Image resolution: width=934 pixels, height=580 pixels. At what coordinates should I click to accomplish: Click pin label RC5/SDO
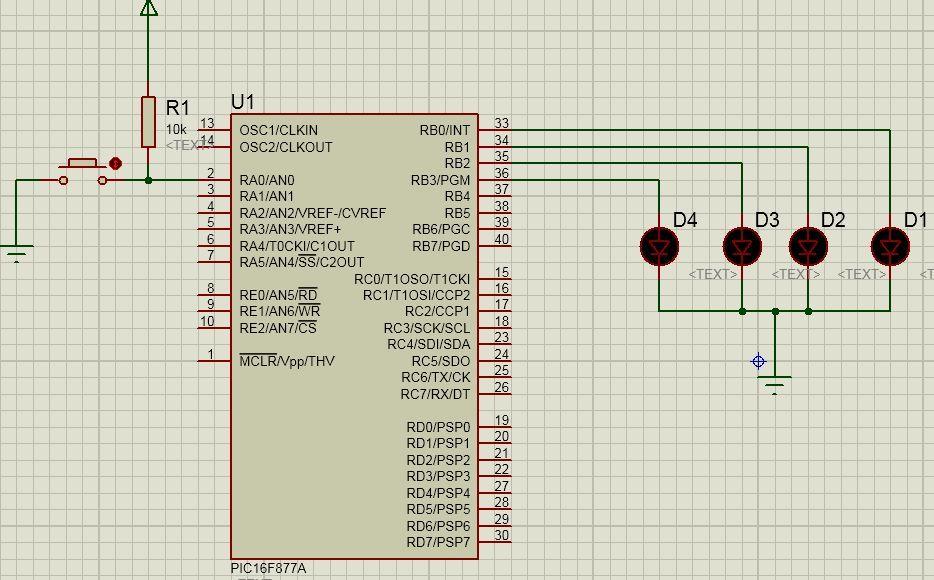tap(441, 361)
